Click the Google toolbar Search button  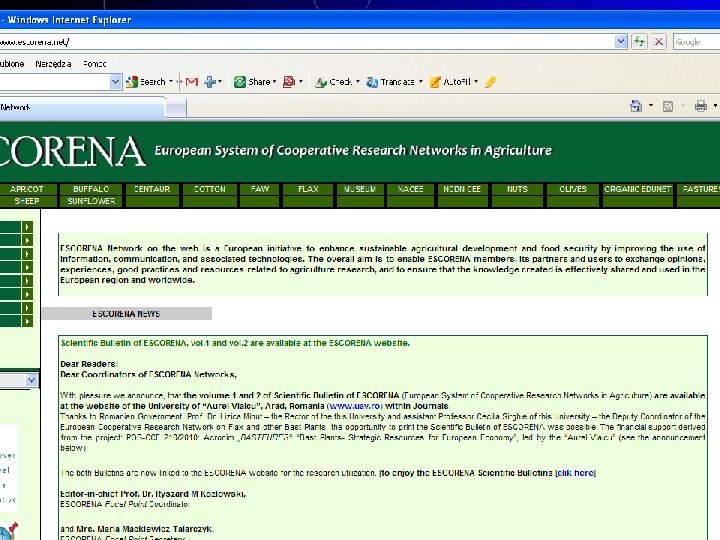point(146,82)
